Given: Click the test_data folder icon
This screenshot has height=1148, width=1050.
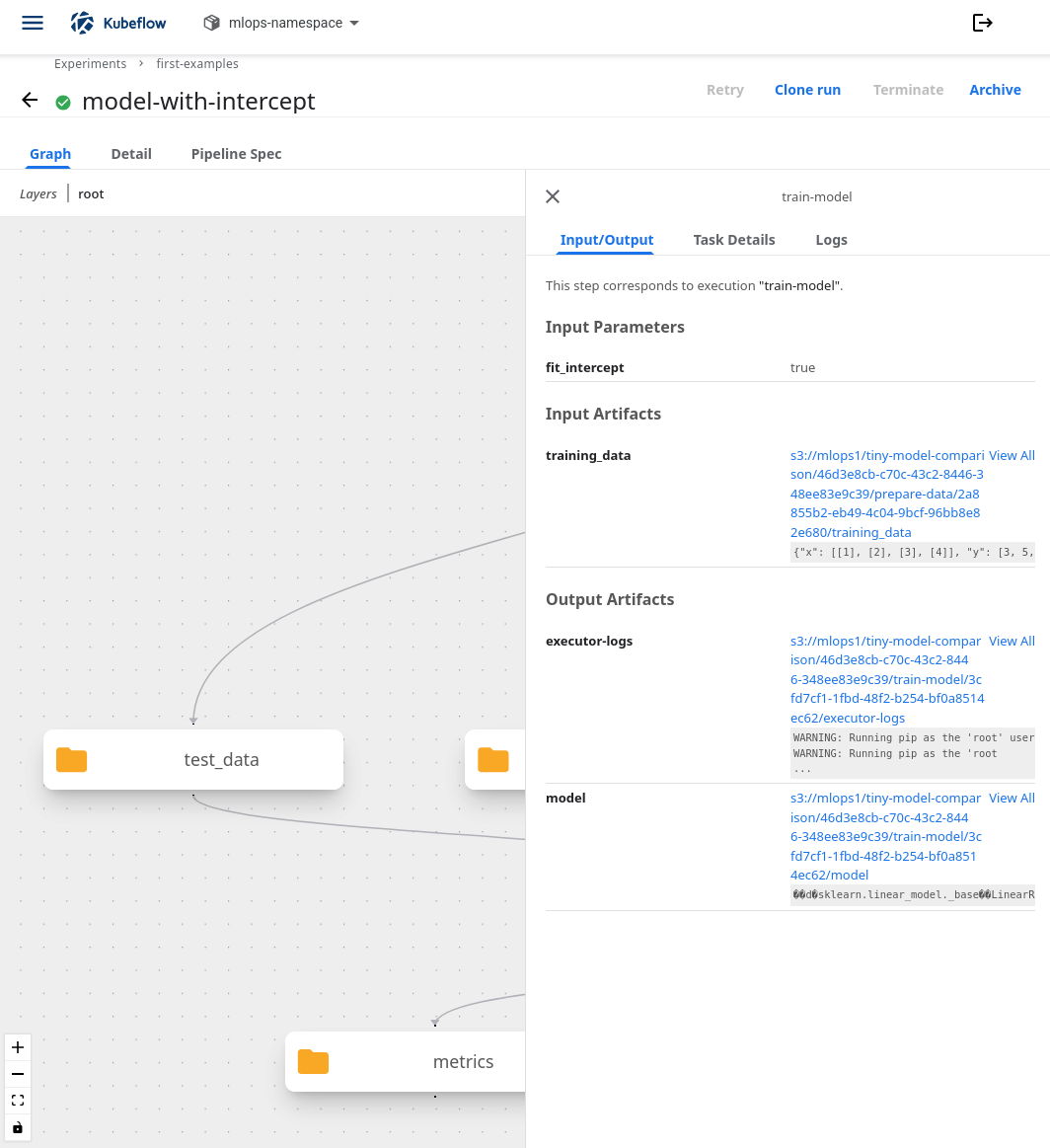Looking at the screenshot, I should pos(72,759).
